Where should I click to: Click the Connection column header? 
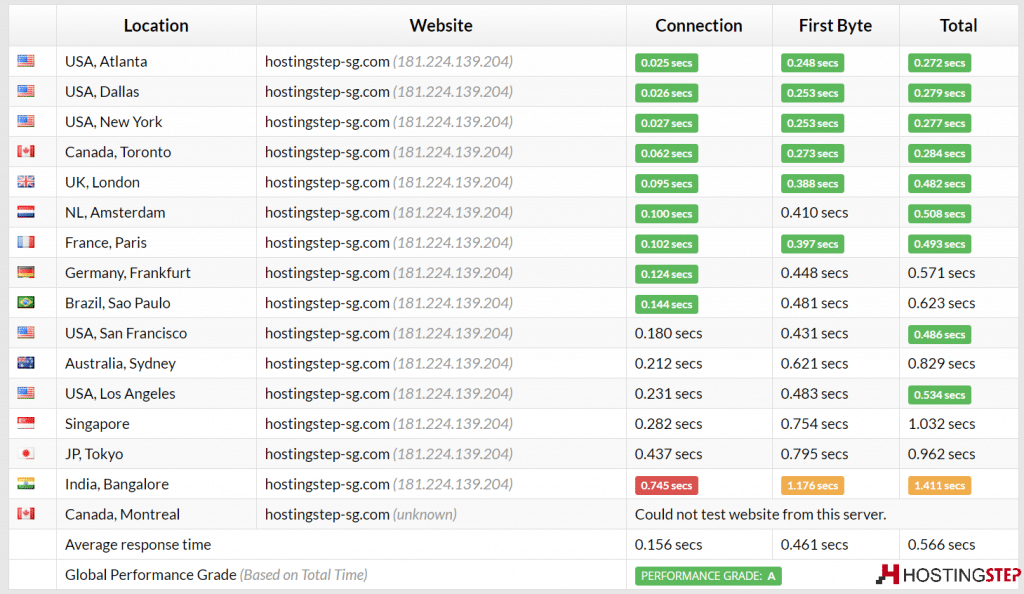(699, 25)
